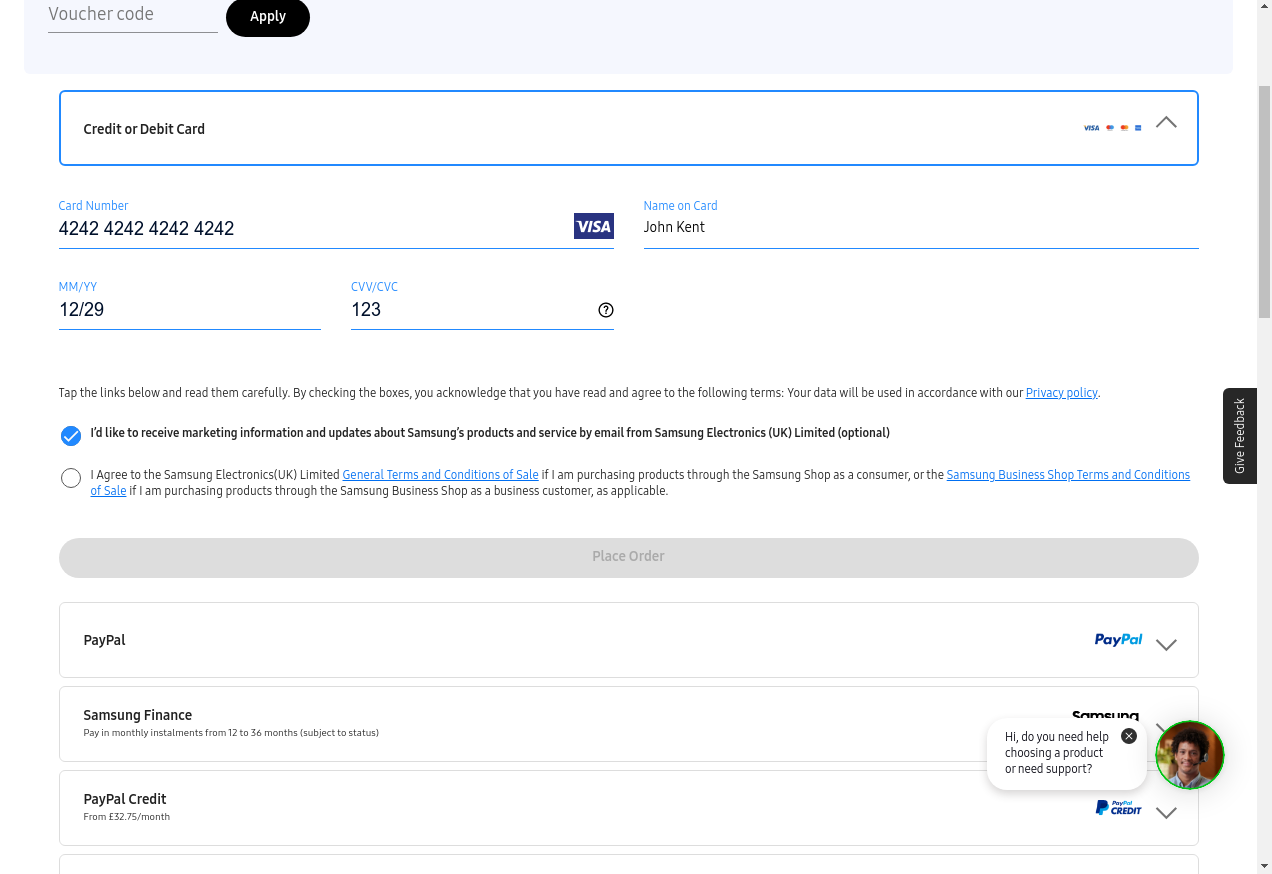Expand the PayPal payment option
The height and width of the screenshot is (874, 1272).
pos(1165,645)
